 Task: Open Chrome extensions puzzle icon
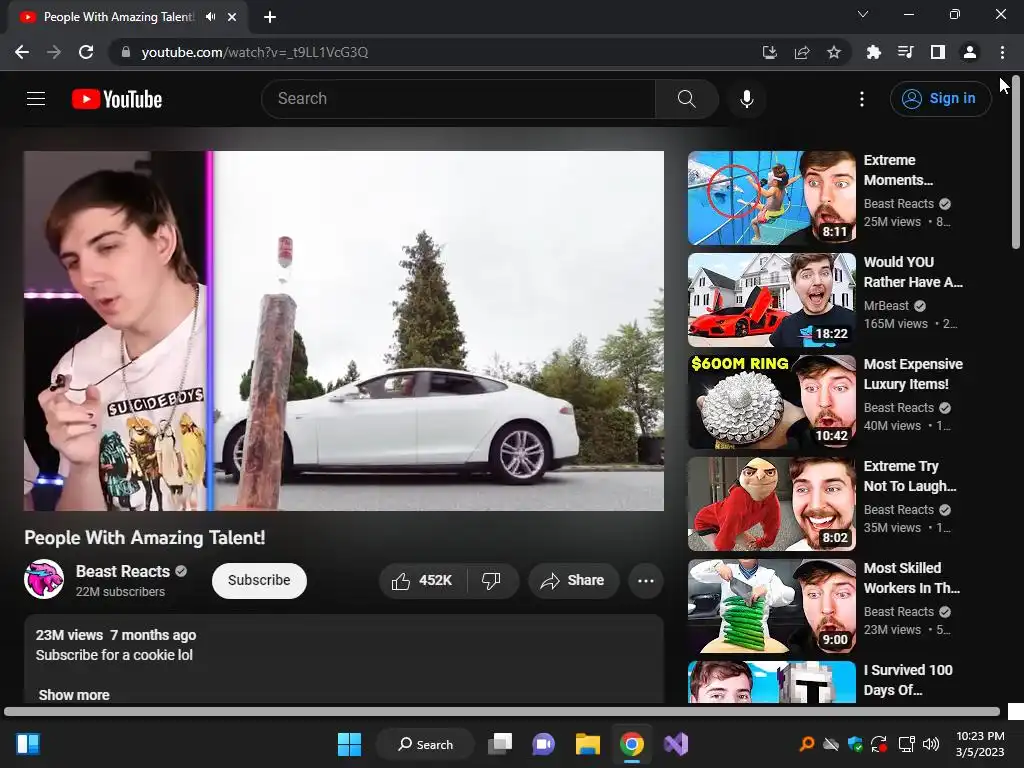pyautogui.click(x=873, y=52)
